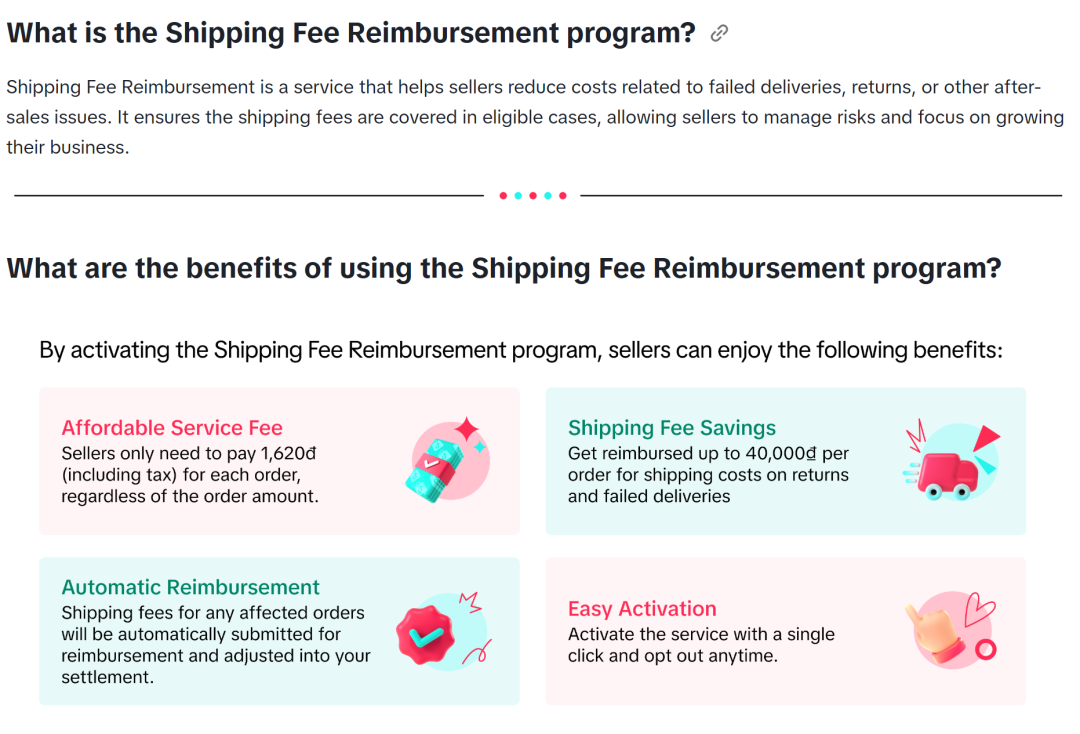
Task: Click the cash stack icon in Affordable Service Fee
Action: (446, 461)
